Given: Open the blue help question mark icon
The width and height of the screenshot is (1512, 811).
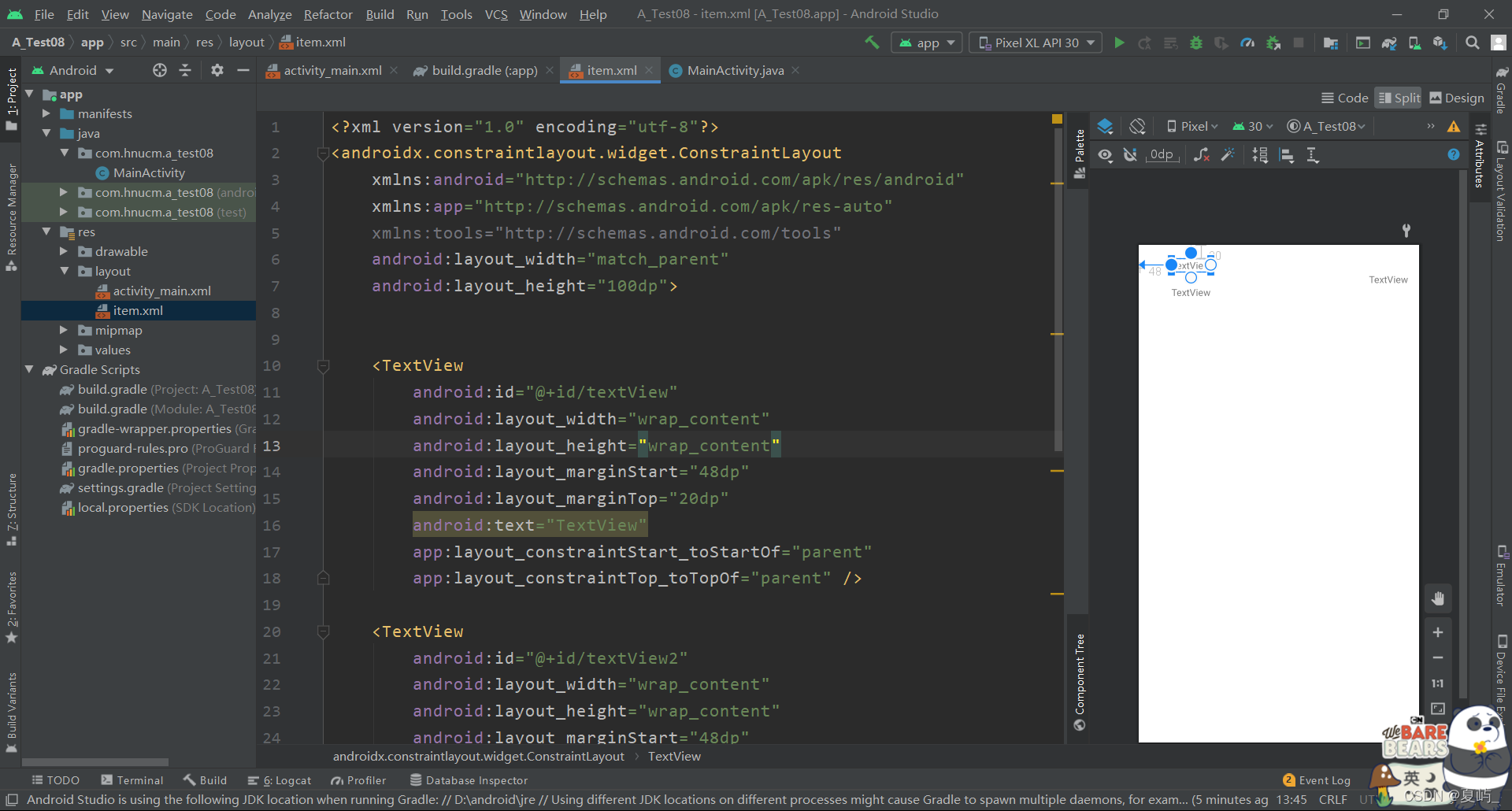Looking at the screenshot, I should coord(1454,154).
